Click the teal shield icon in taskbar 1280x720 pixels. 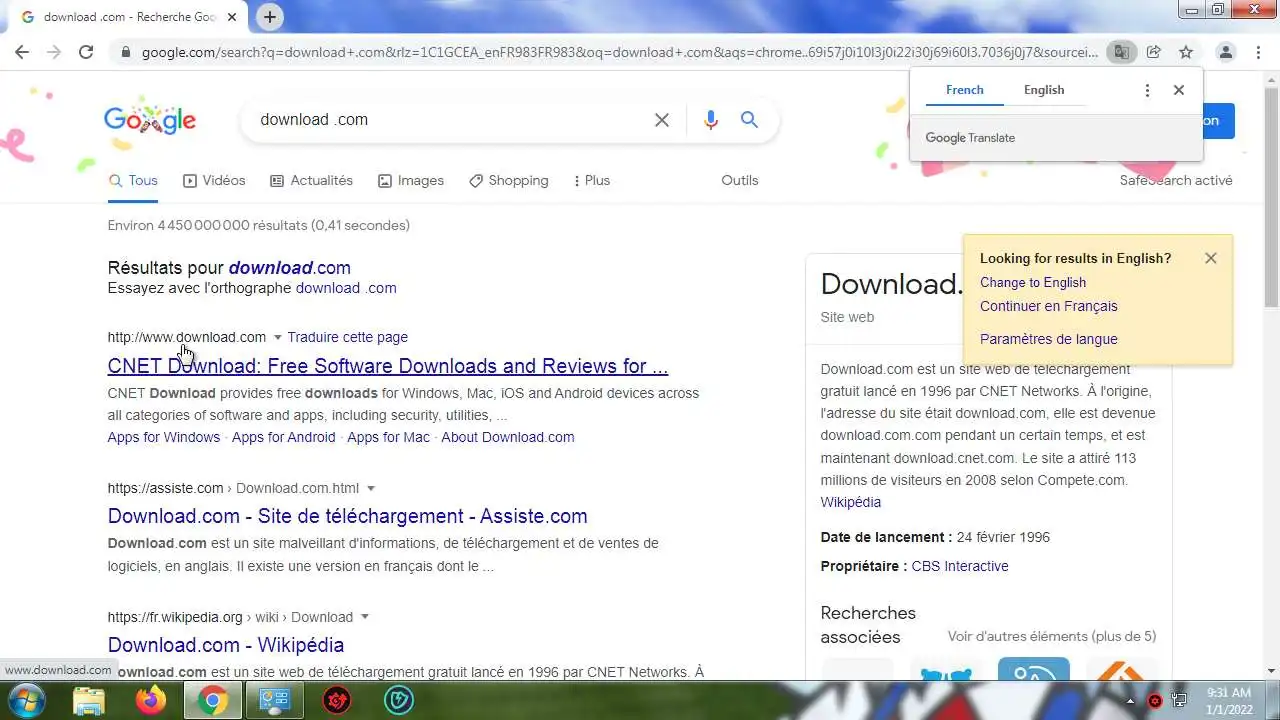click(x=399, y=701)
